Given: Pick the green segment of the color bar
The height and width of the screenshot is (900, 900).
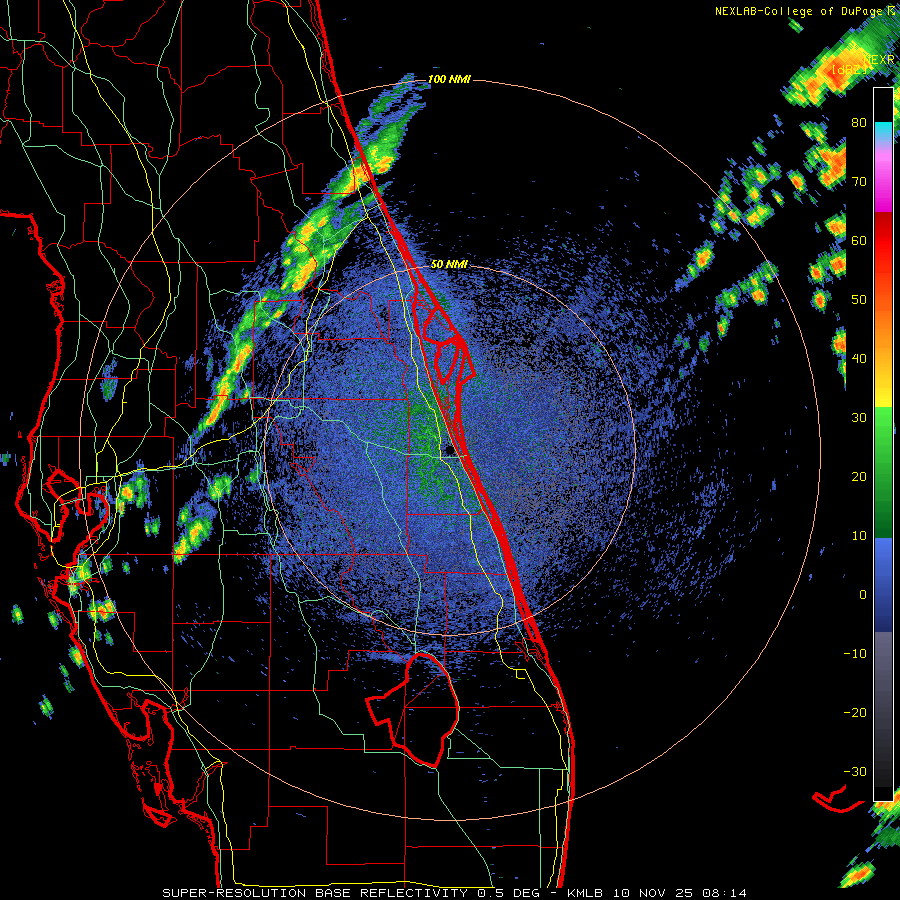Looking at the screenshot, I should coord(883,472).
